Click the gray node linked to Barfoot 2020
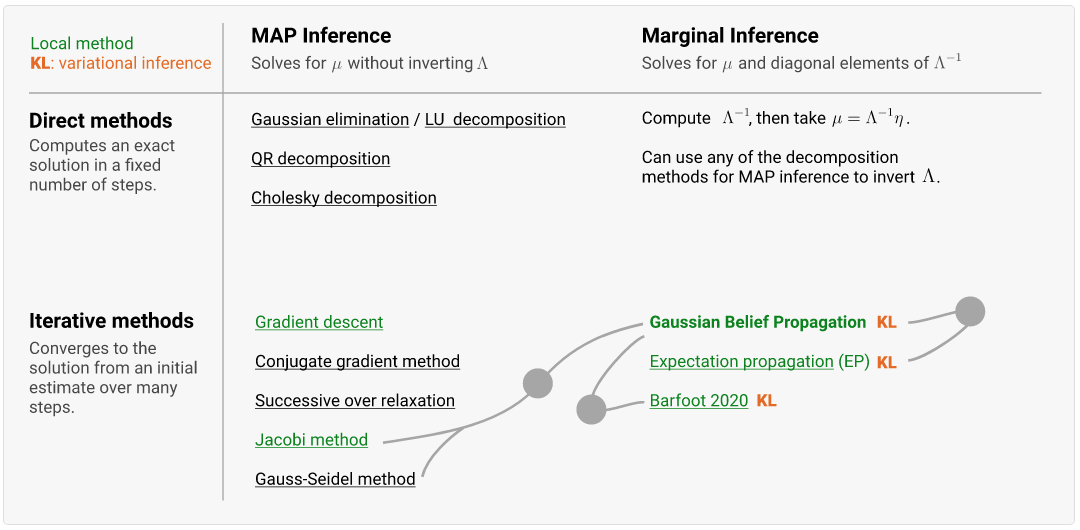Image resolution: width=1080 pixels, height=530 pixels. click(591, 409)
